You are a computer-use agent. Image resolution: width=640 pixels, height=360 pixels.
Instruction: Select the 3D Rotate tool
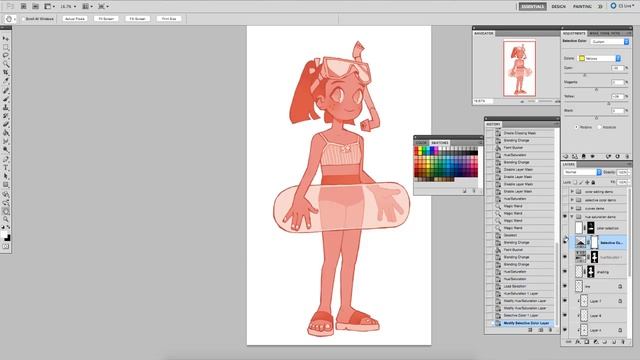[6, 195]
